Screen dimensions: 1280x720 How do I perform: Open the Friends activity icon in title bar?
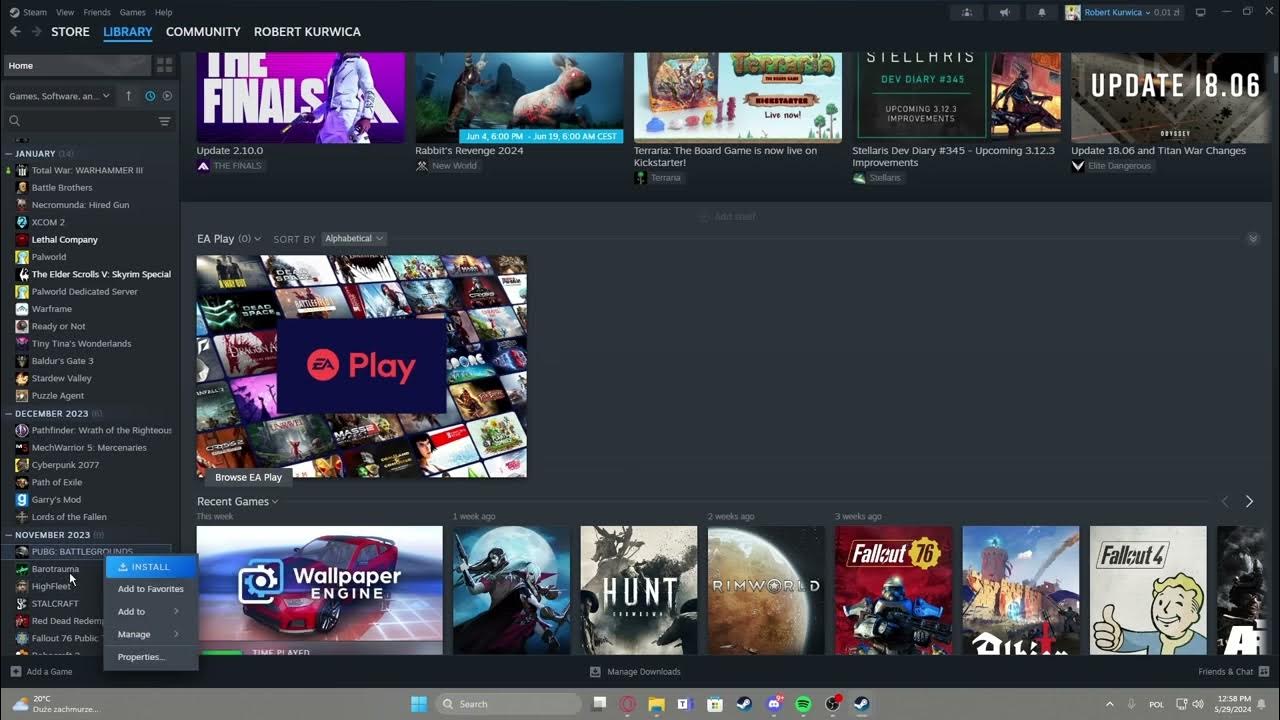point(966,12)
